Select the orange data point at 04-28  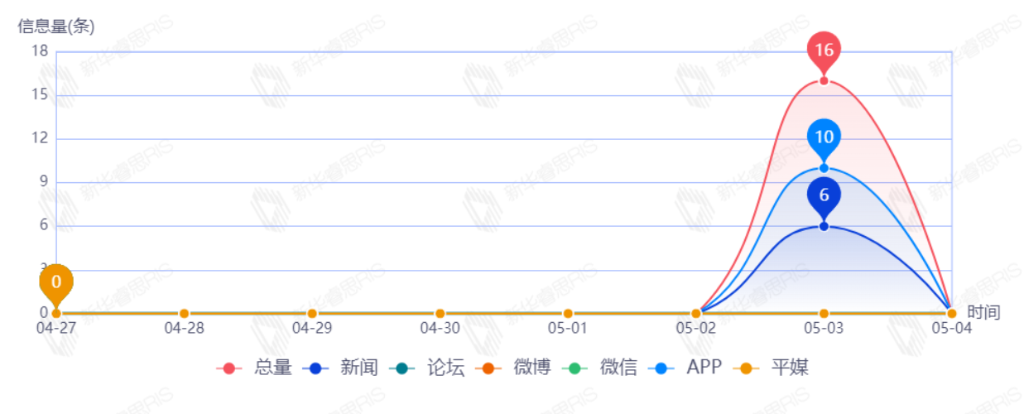click(x=184, y=313)
